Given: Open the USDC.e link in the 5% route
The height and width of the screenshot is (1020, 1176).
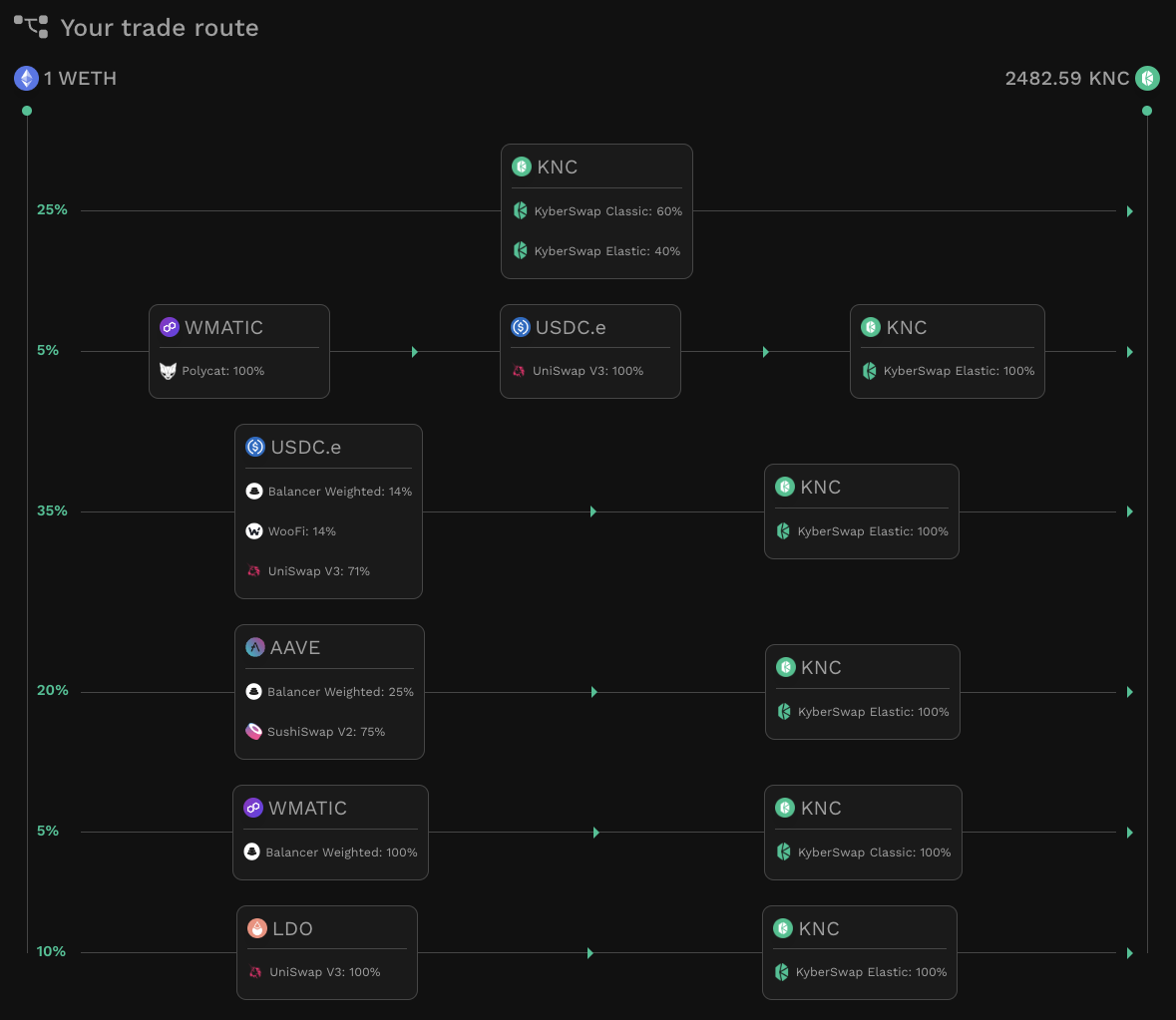Looking at the screenshot, I should tap(571, 327).
